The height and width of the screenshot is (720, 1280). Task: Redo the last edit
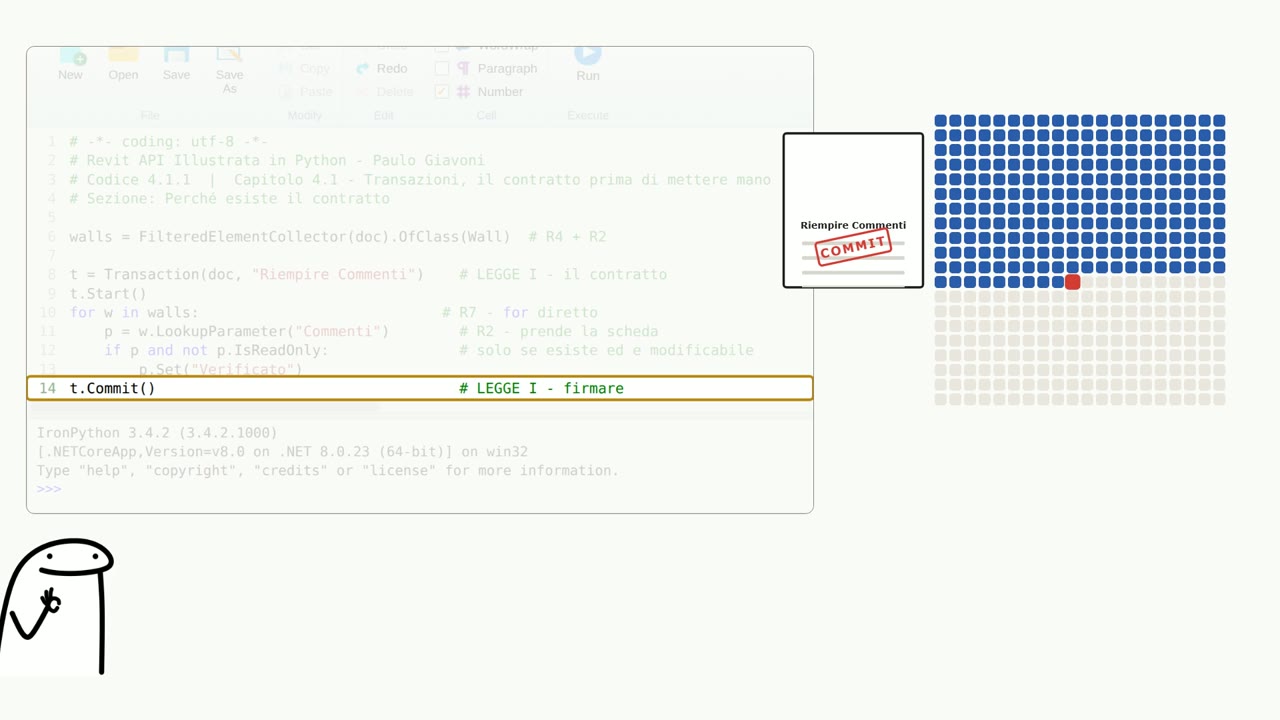(x=381, y=68)
